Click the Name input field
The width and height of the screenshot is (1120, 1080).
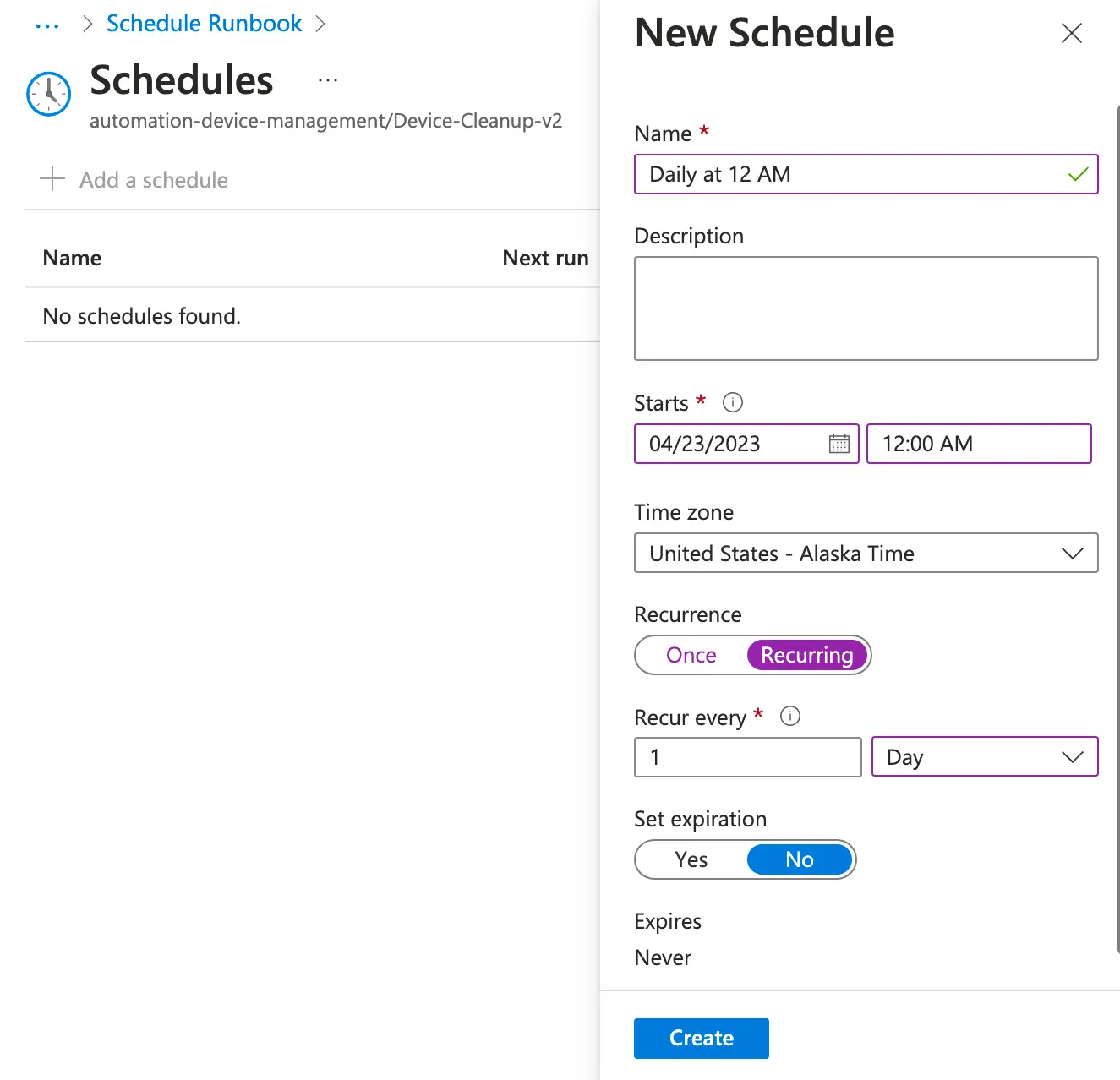click(x=854, y=174)
